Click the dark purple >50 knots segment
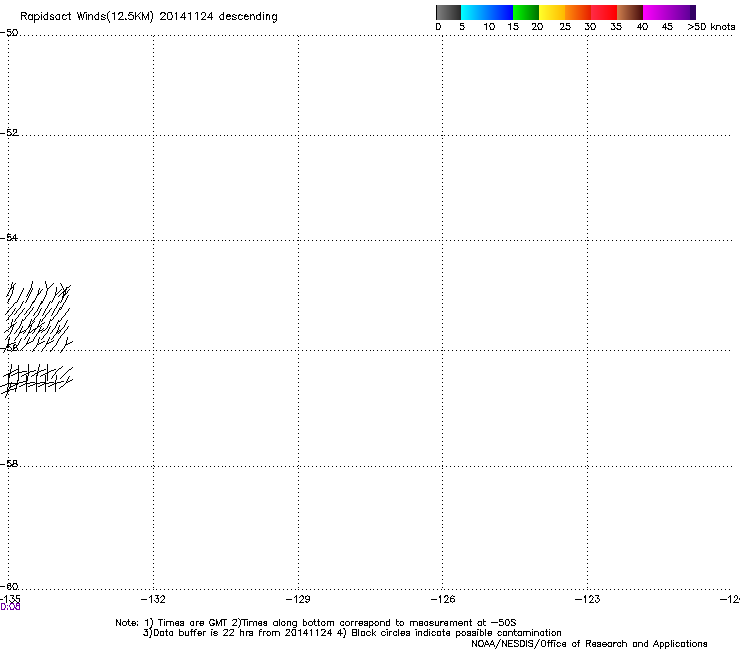 (692, 12)
